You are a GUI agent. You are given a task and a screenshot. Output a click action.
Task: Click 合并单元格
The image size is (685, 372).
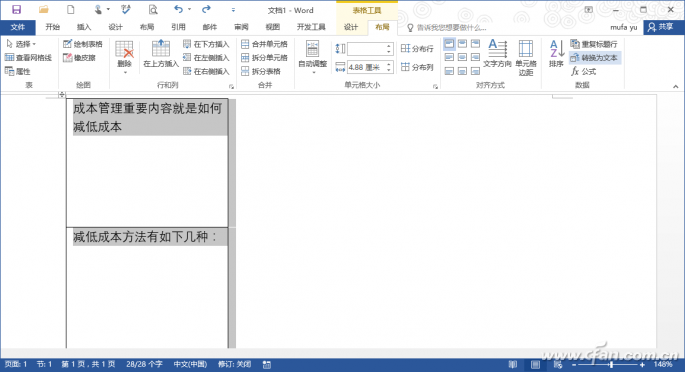[264, 44]
